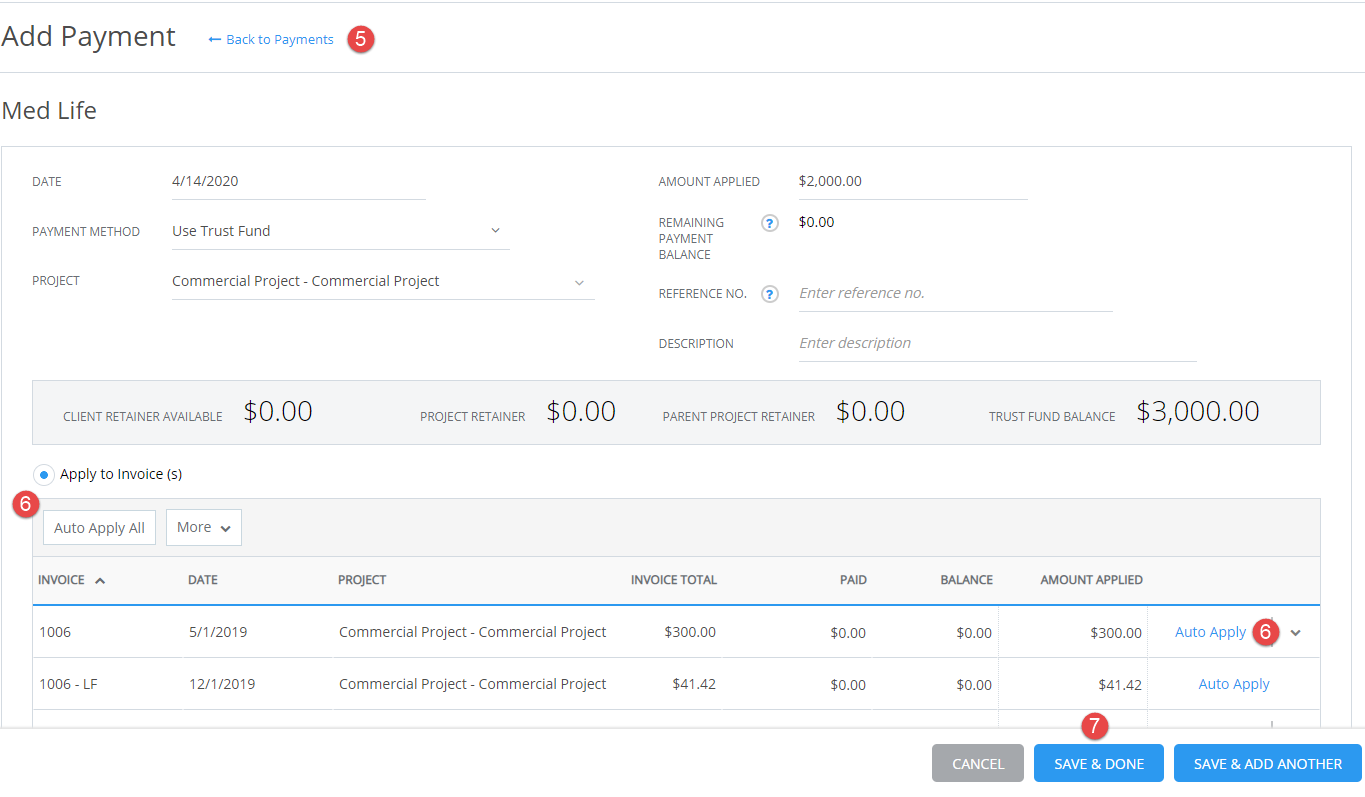The height and width of the screenshot is (797, 1365).
Task: Select the Apply to Invoice(s) radio button
Action: [x=43, y=474]
